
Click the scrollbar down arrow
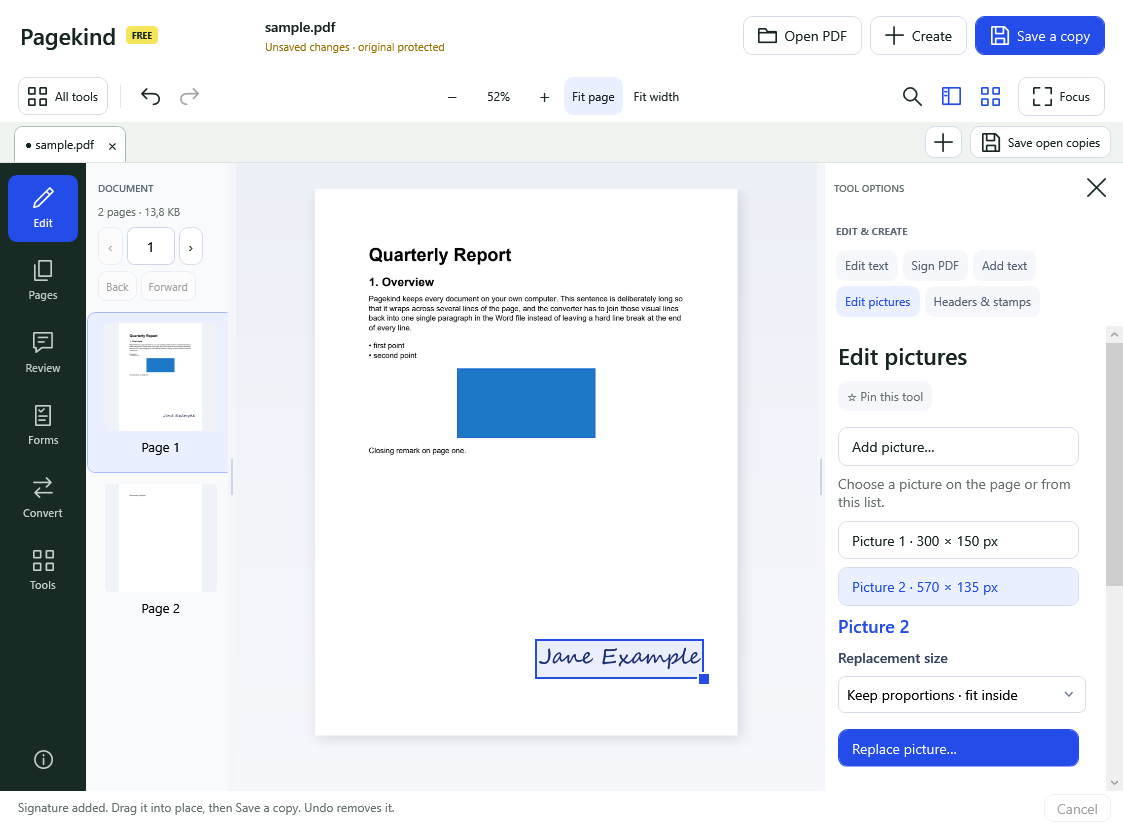(1114, 783)
